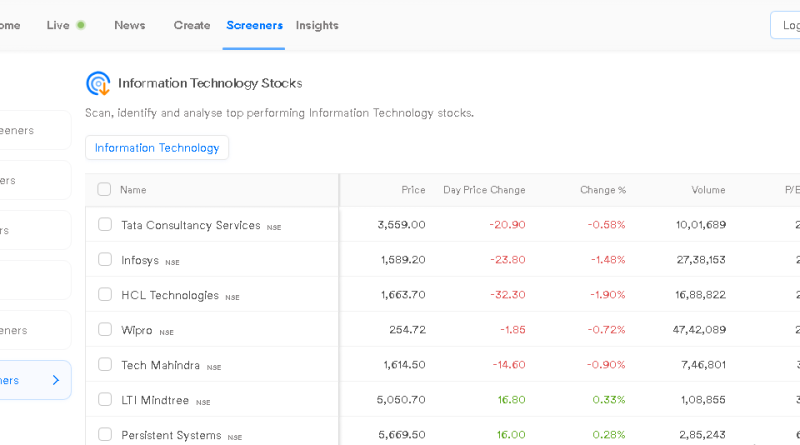Sort by the Volume column header
800x445 pixels.
click(708, 190)
